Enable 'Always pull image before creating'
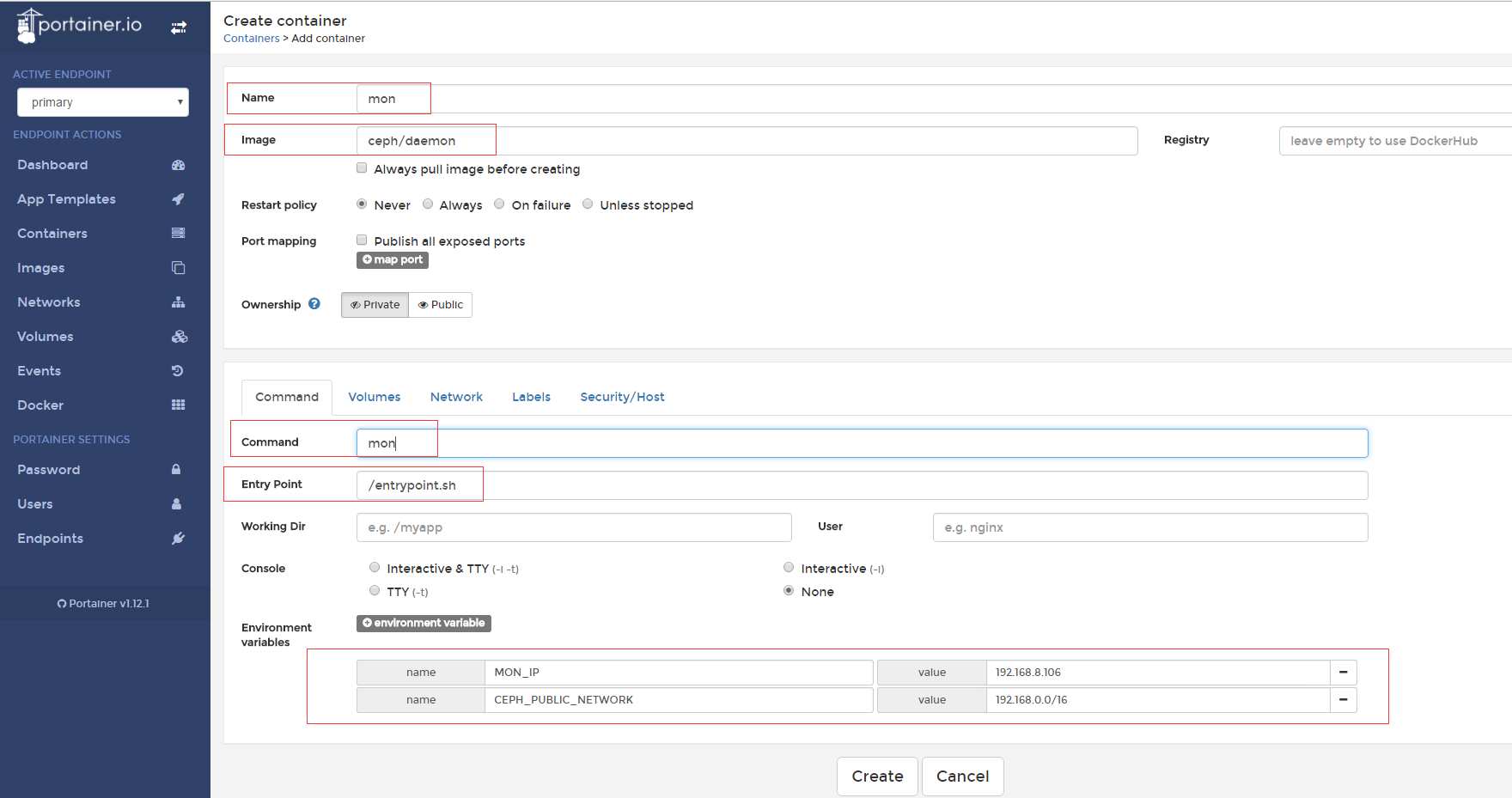The height and width of the screenshot is (798, 1512). 362,168
